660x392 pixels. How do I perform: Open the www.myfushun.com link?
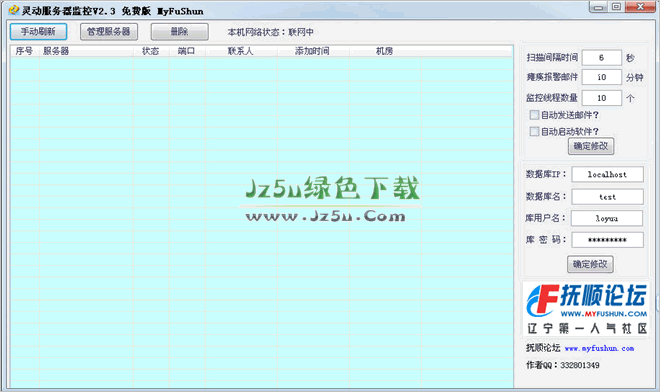[x=599, y=349]
